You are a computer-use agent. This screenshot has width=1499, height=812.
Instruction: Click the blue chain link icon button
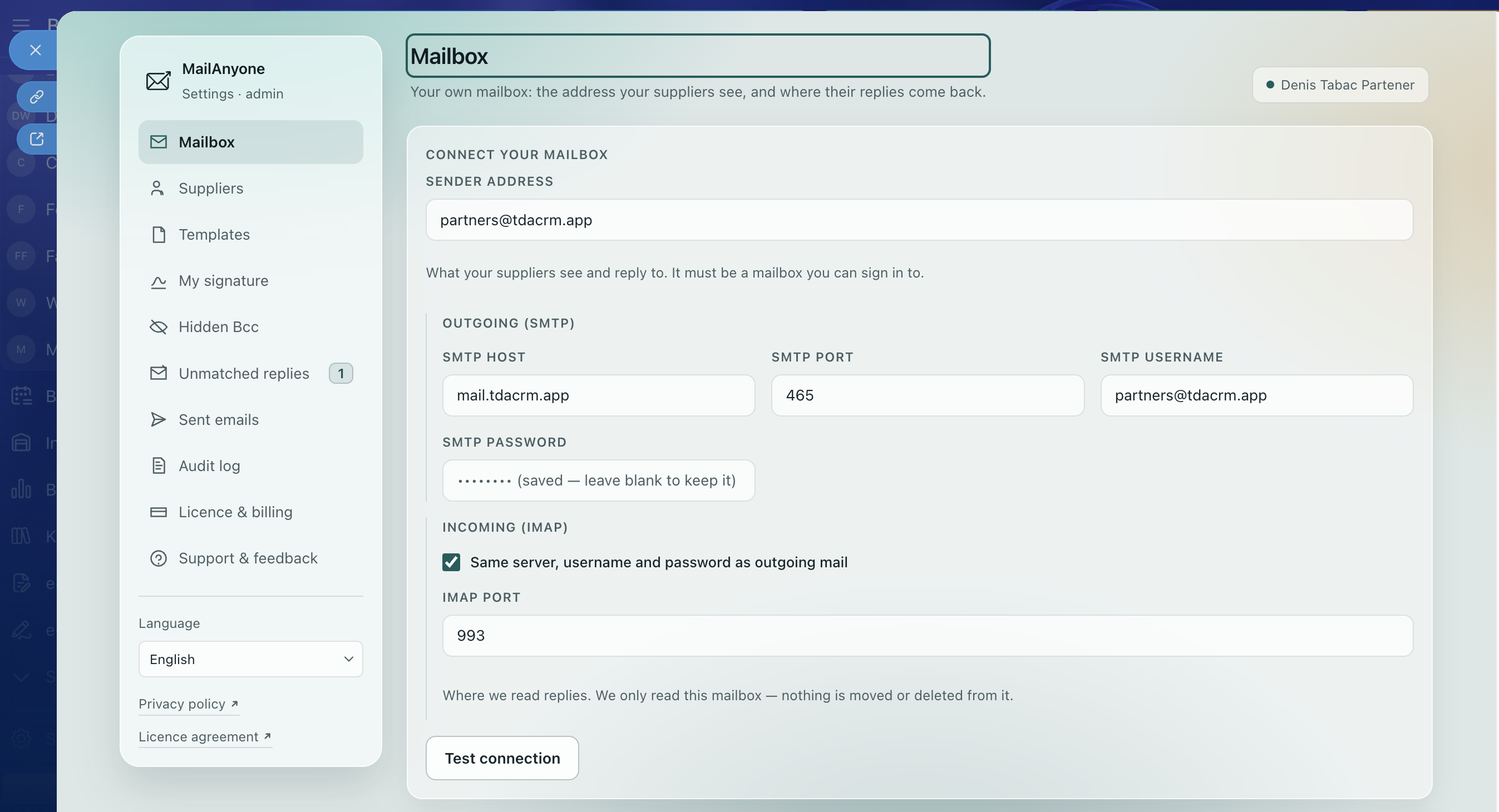(37, 96)
